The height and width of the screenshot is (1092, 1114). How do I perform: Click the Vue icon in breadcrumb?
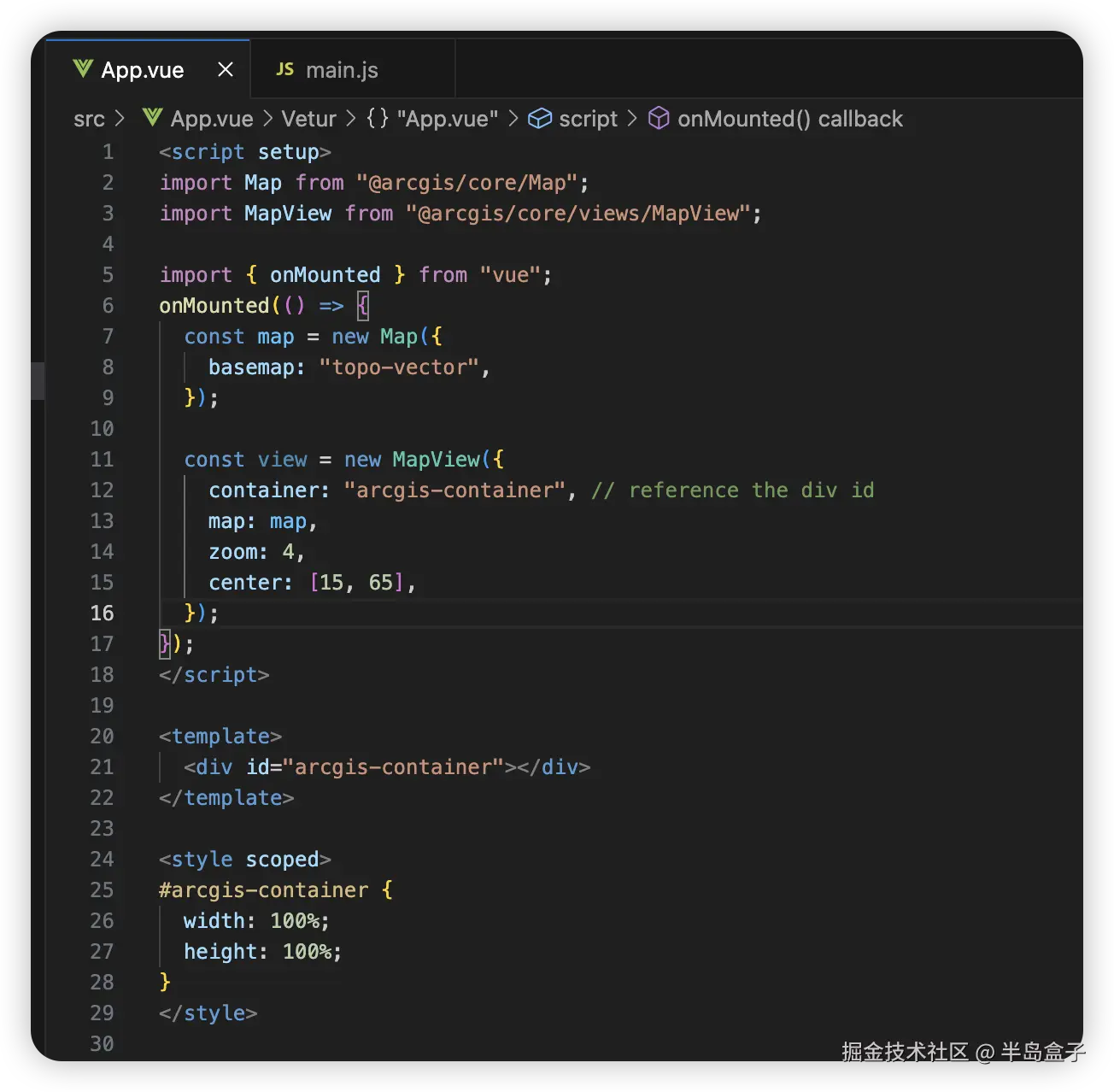[152, 118]
